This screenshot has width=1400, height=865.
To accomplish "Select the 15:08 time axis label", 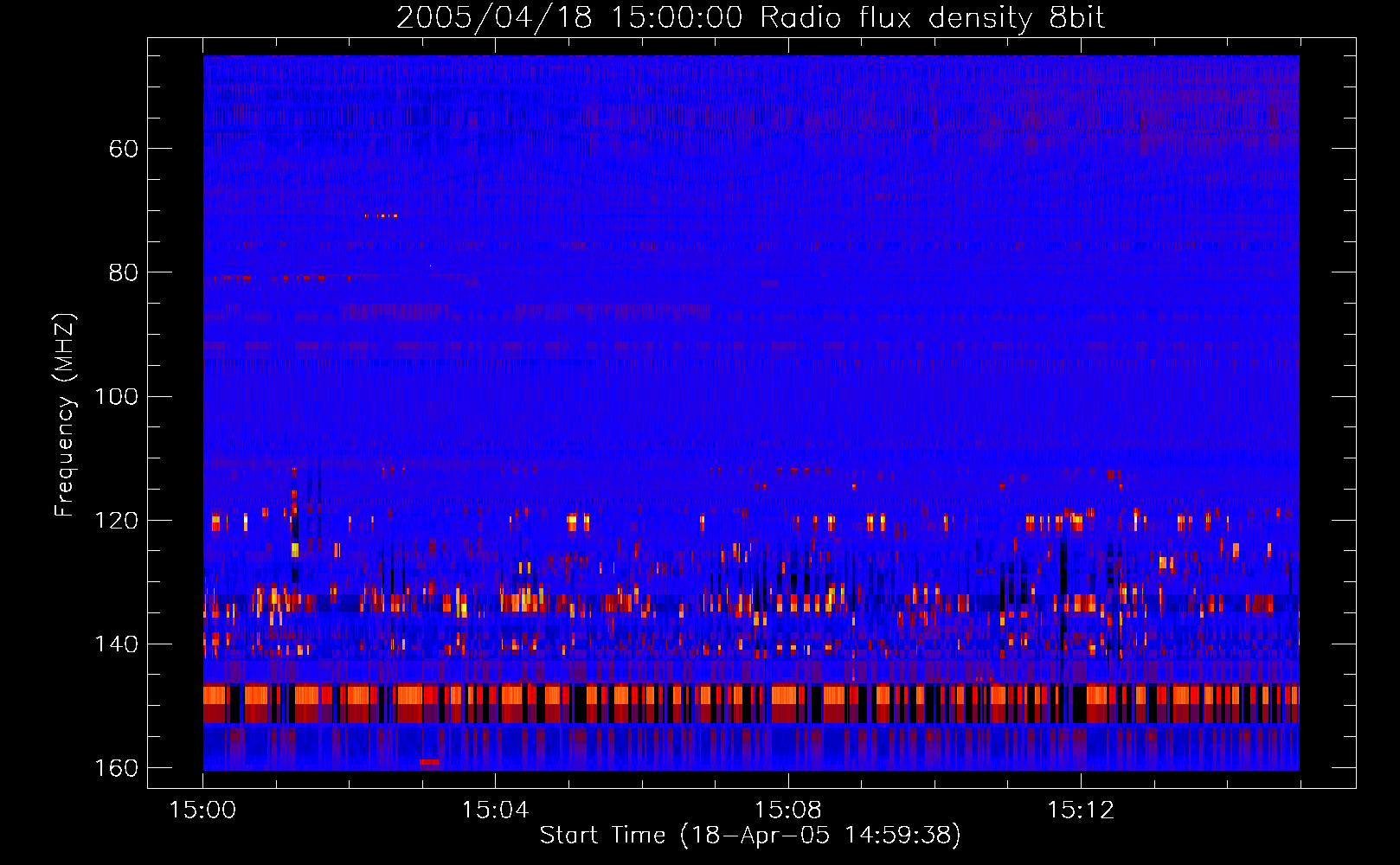I will pyautogui.click(x=787, y=811).
